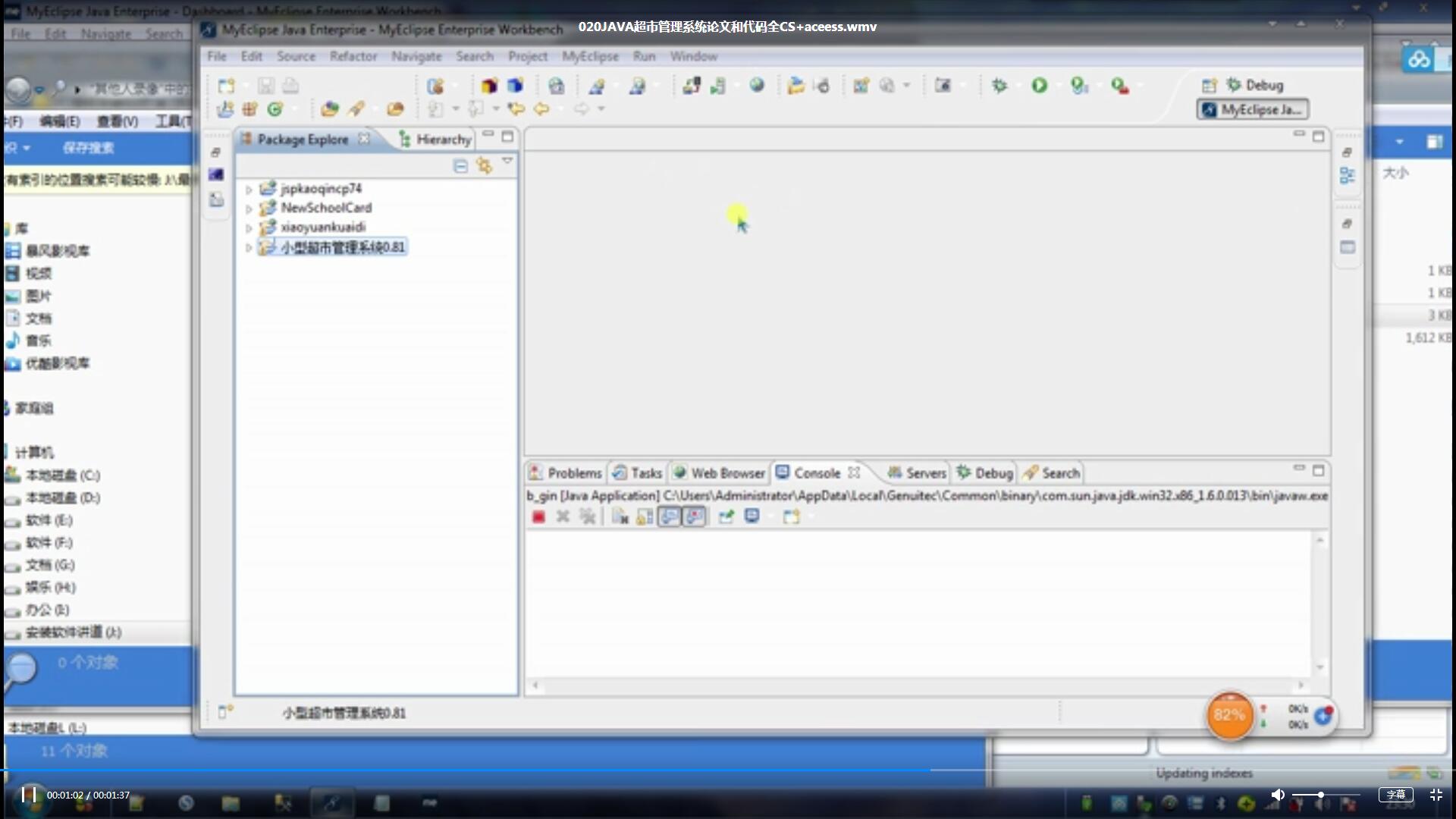Click the yellow Back navigation arrow
The image size is (1456, 819).
click(541, 109)
